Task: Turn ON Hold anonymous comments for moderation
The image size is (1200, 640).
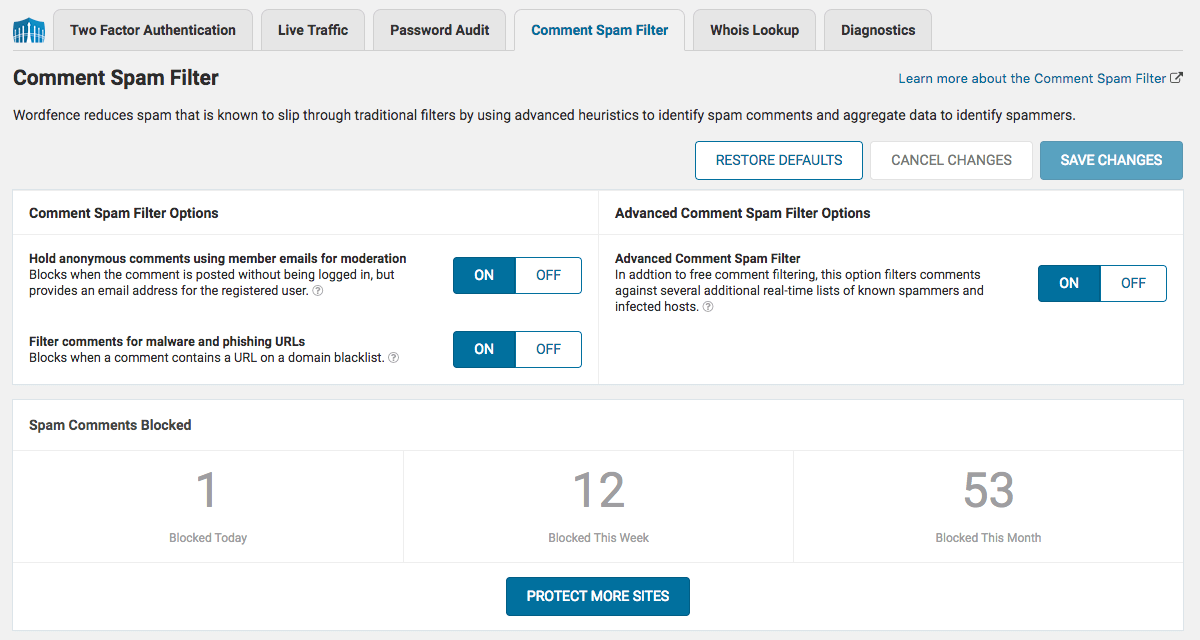Action: pyautogui.click(x=484, y=275)
